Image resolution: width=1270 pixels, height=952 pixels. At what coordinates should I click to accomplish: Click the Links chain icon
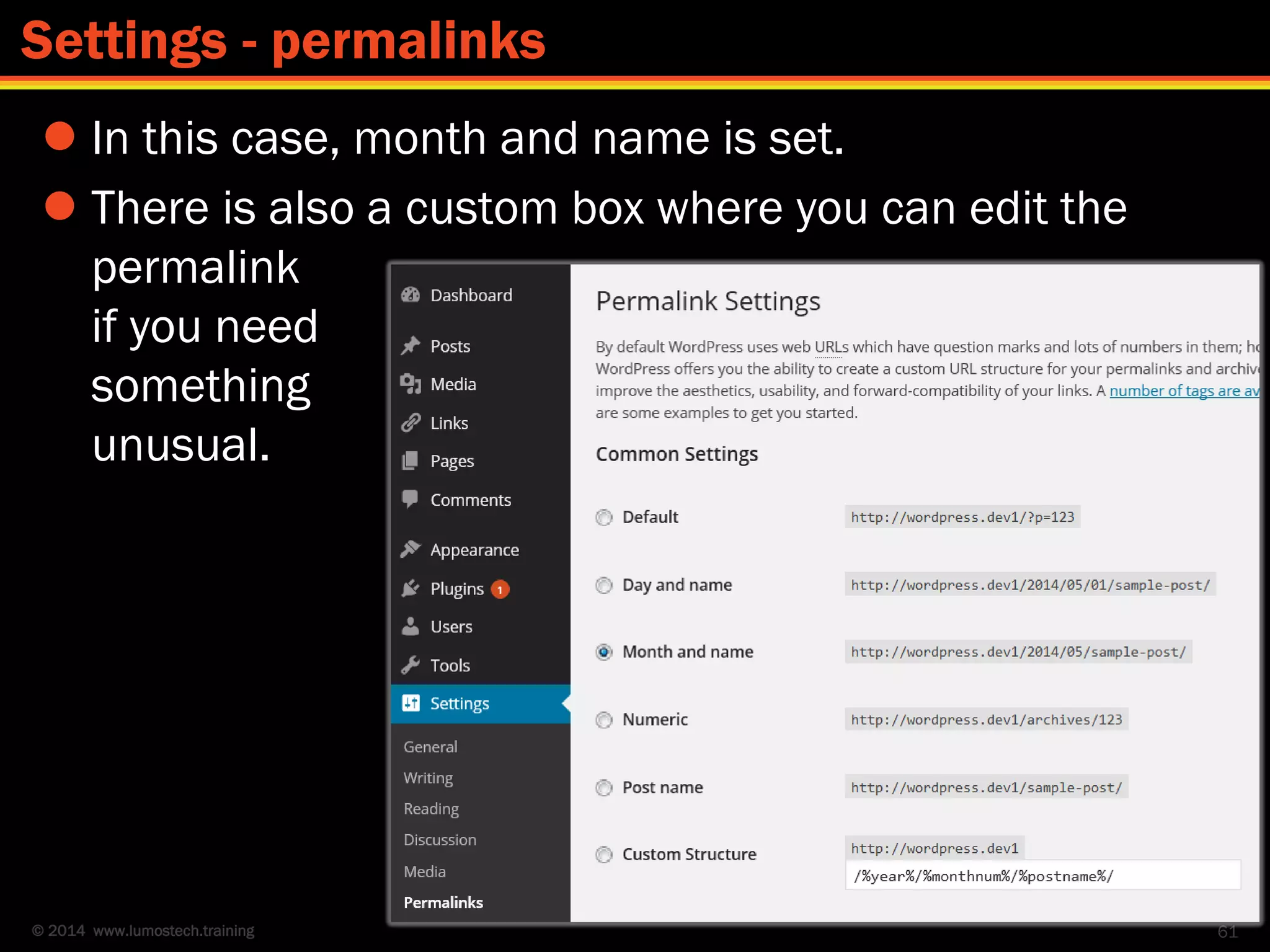point(411,423)
